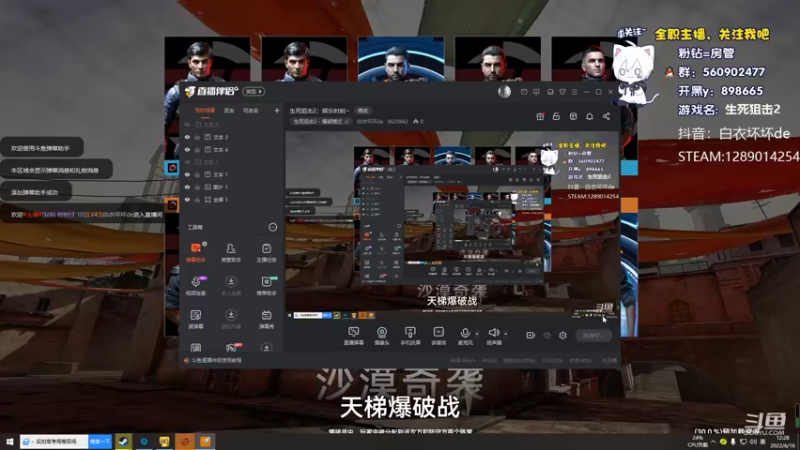Screen dimensions: 800x450
Task: Open the 房管助手 room manager tool
Action: tap(231, 253)
